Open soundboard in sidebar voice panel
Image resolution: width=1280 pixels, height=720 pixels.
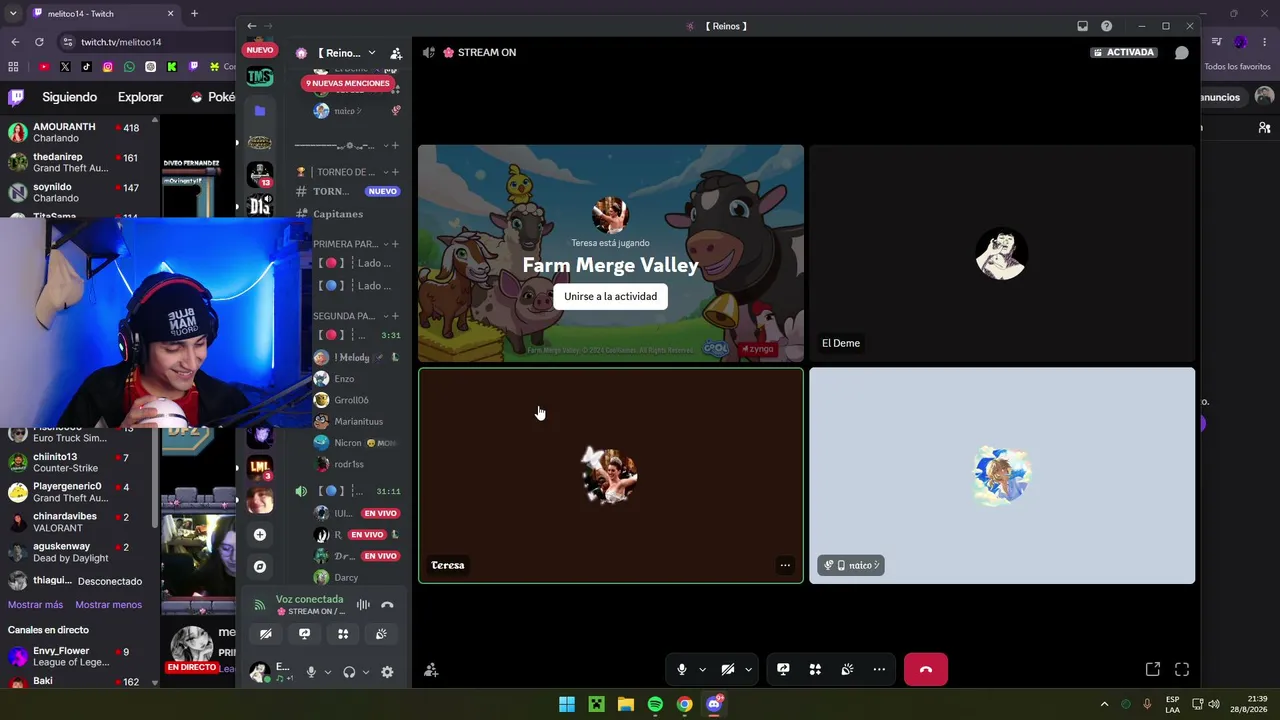coord(381,634)
